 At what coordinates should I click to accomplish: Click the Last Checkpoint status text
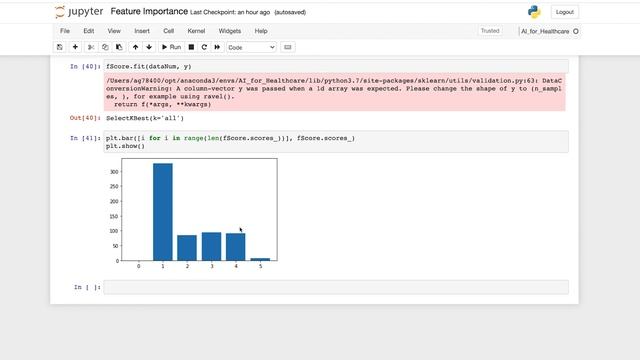point(230,12)
